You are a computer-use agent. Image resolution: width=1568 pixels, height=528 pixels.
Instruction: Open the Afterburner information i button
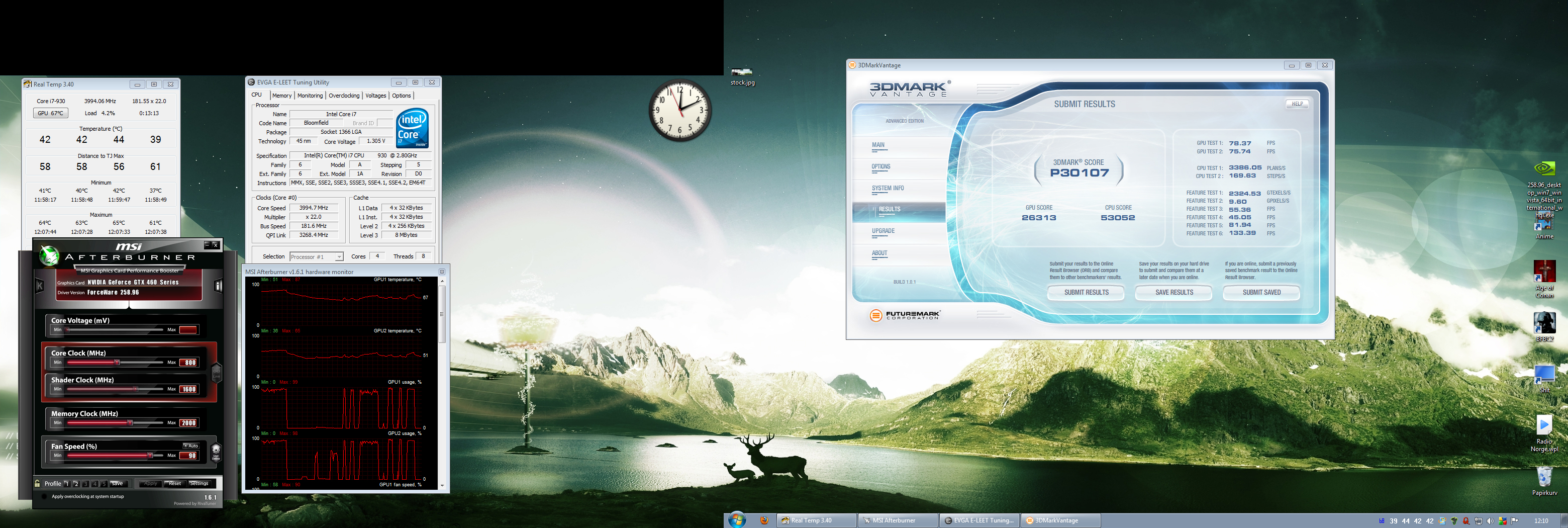click(x=218, y=286)
